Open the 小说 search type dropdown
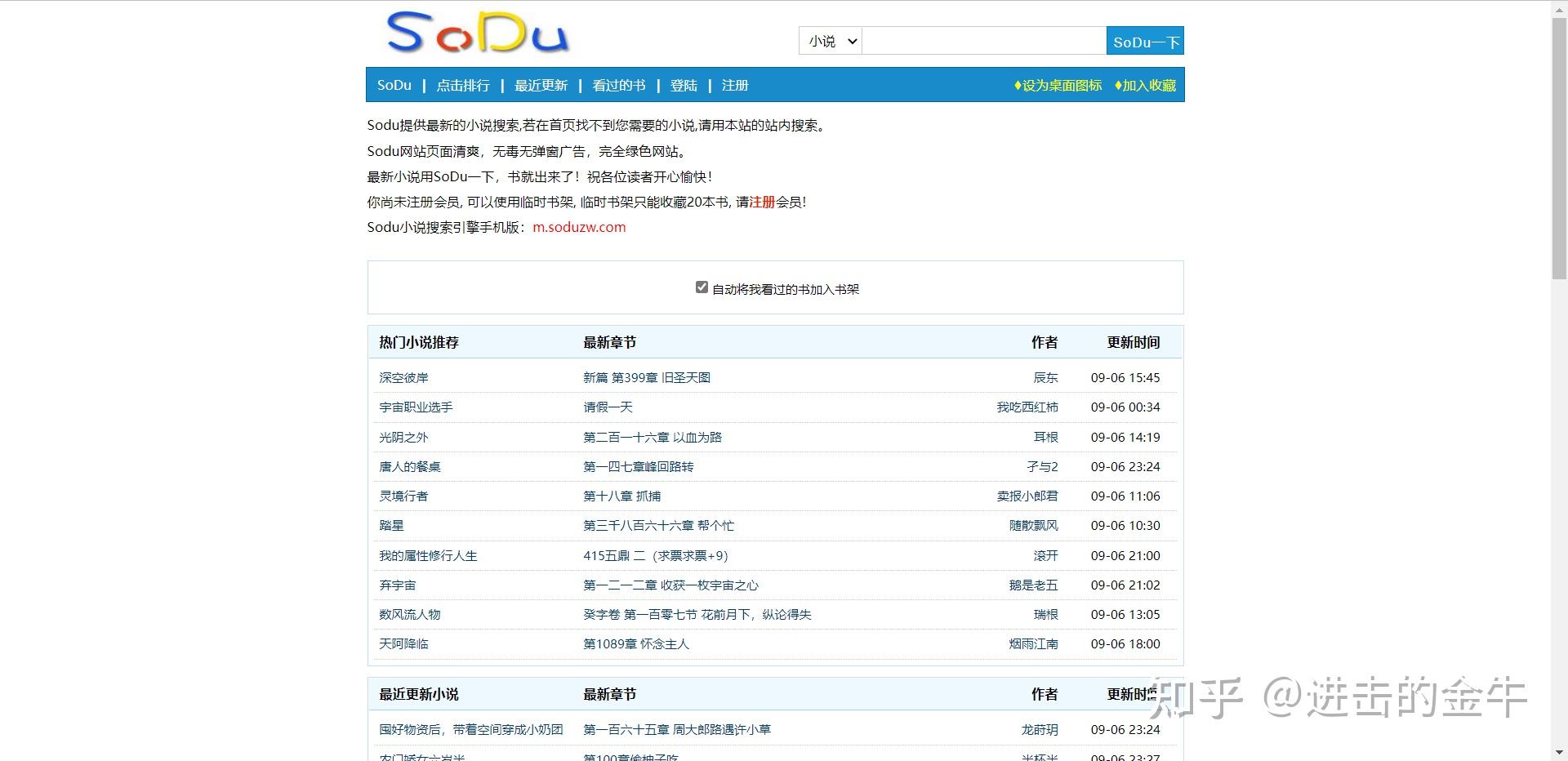 [x=830, y=41]
